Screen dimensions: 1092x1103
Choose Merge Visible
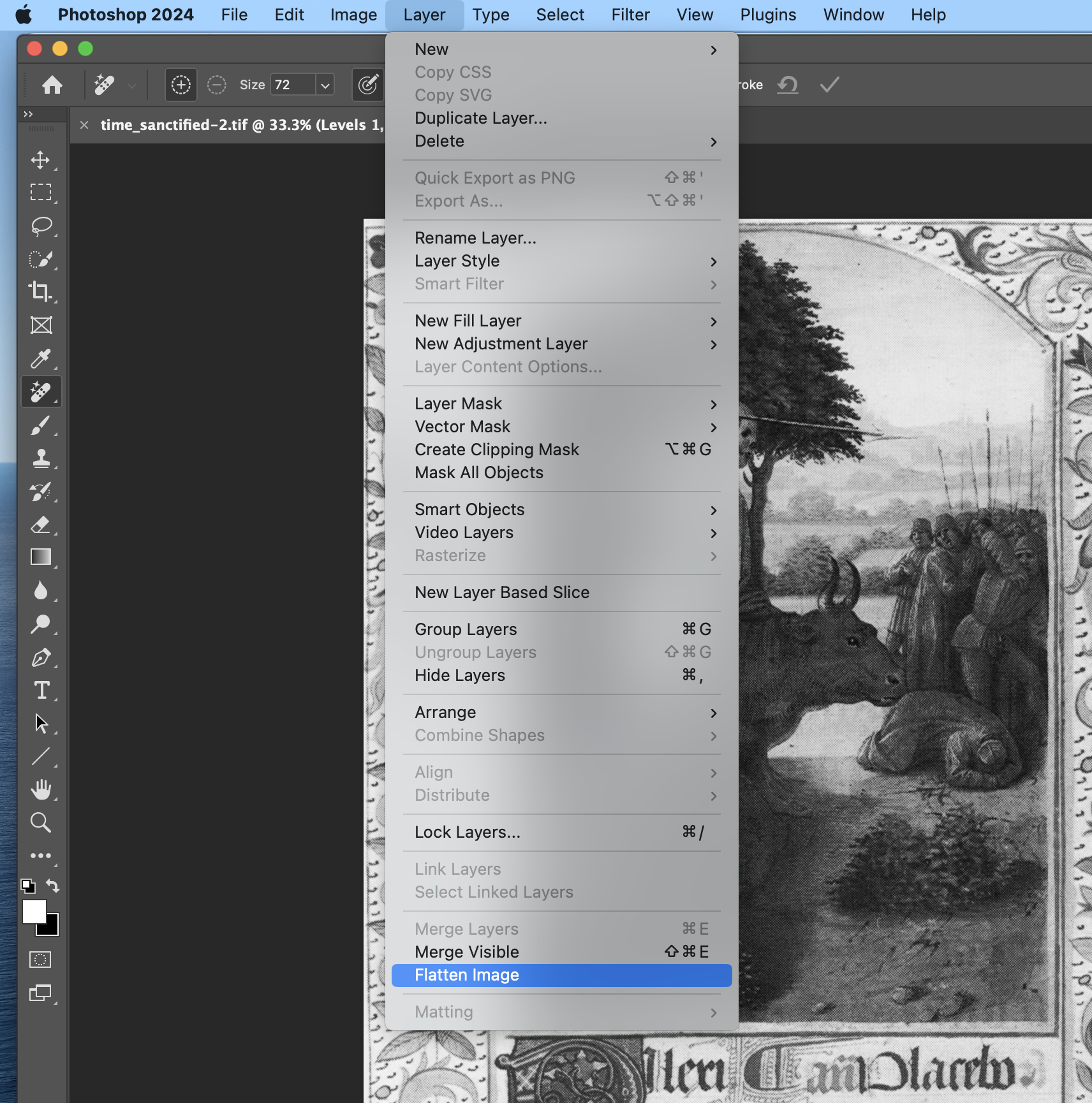click(x=561, y=952)
